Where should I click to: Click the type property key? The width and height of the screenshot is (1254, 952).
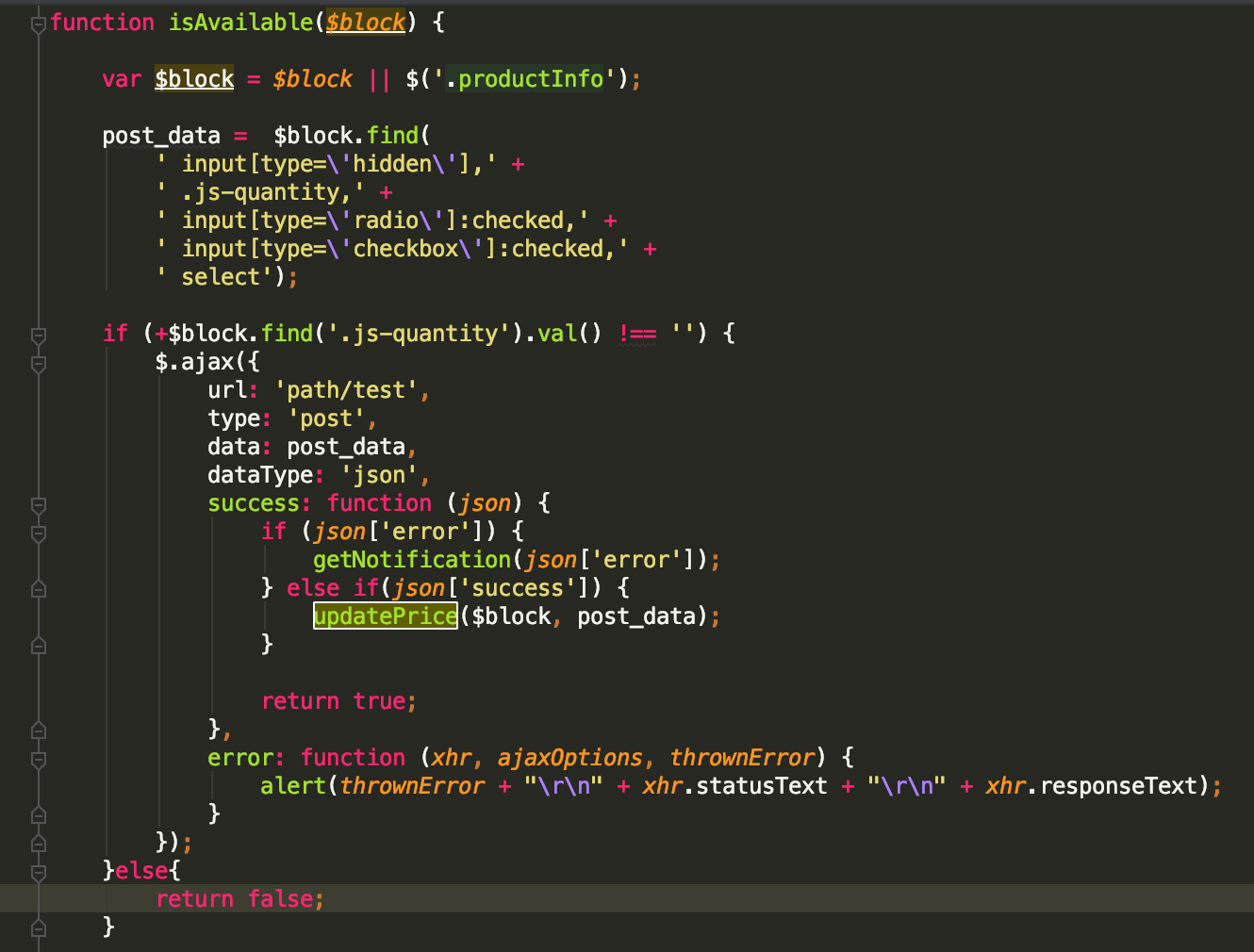(234, 419)
